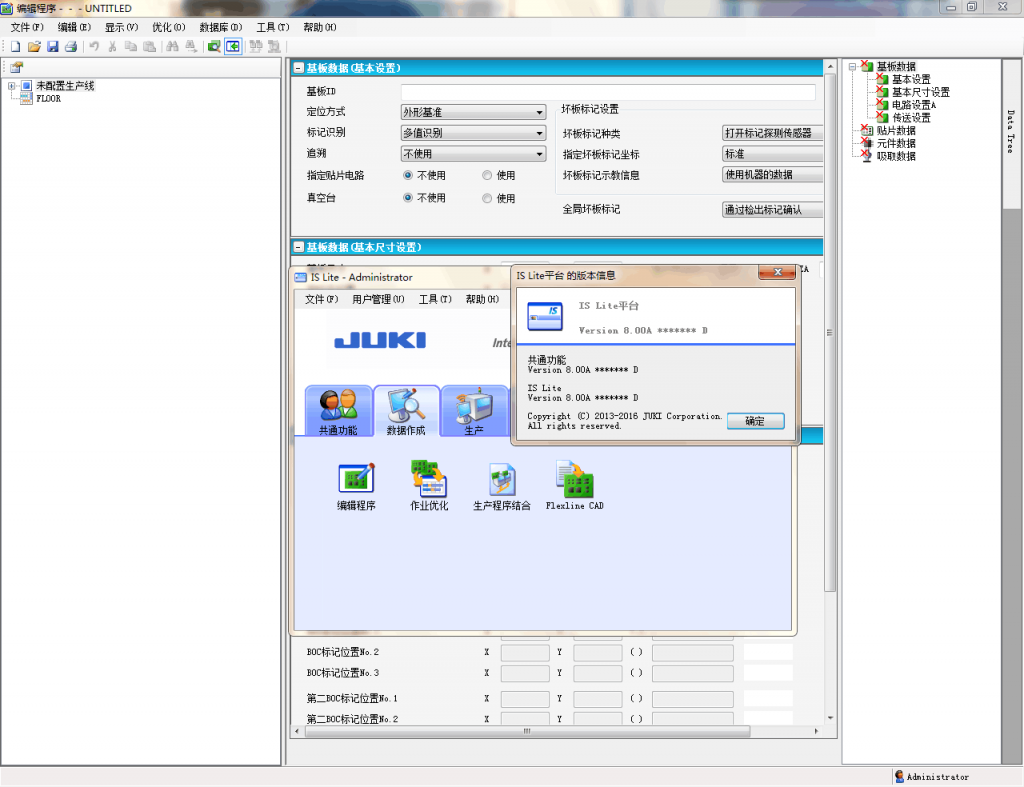The height and width of the screenshot is (787, 1024).
Task: Click the Open folder toolbar icon
Action: 35,46
